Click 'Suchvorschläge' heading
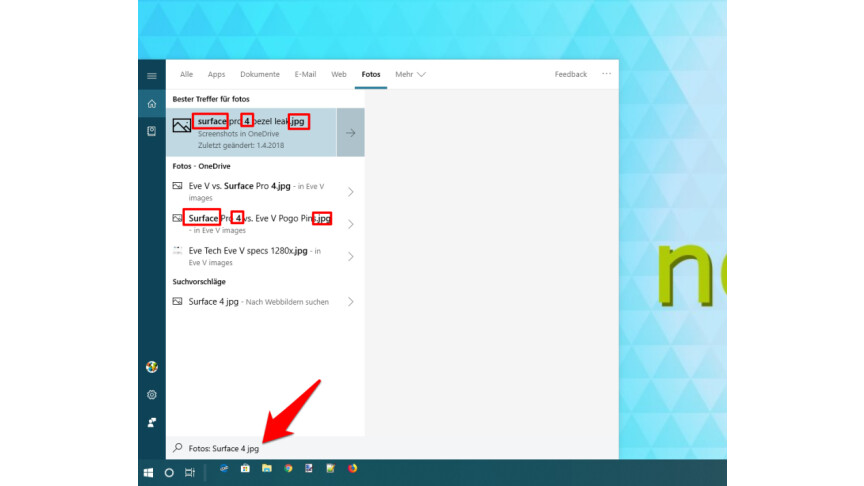This screenshot has height=486, width=864. [199, 282]
